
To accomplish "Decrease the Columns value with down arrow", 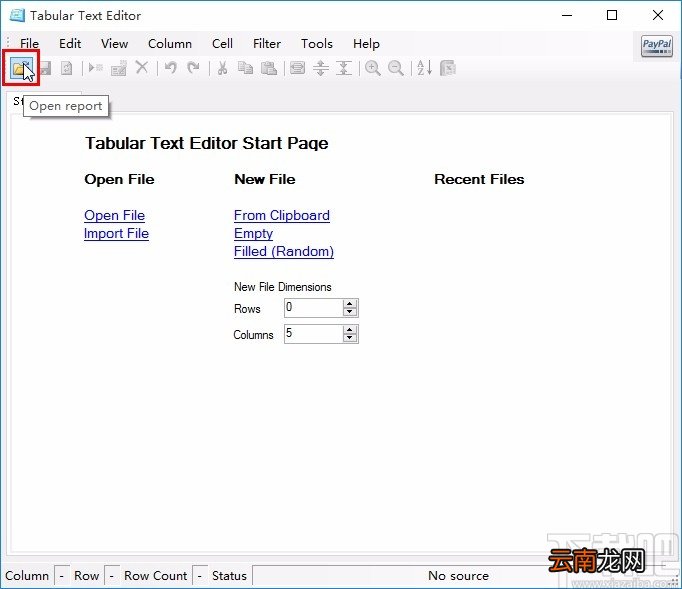I will tap(350, 338).
